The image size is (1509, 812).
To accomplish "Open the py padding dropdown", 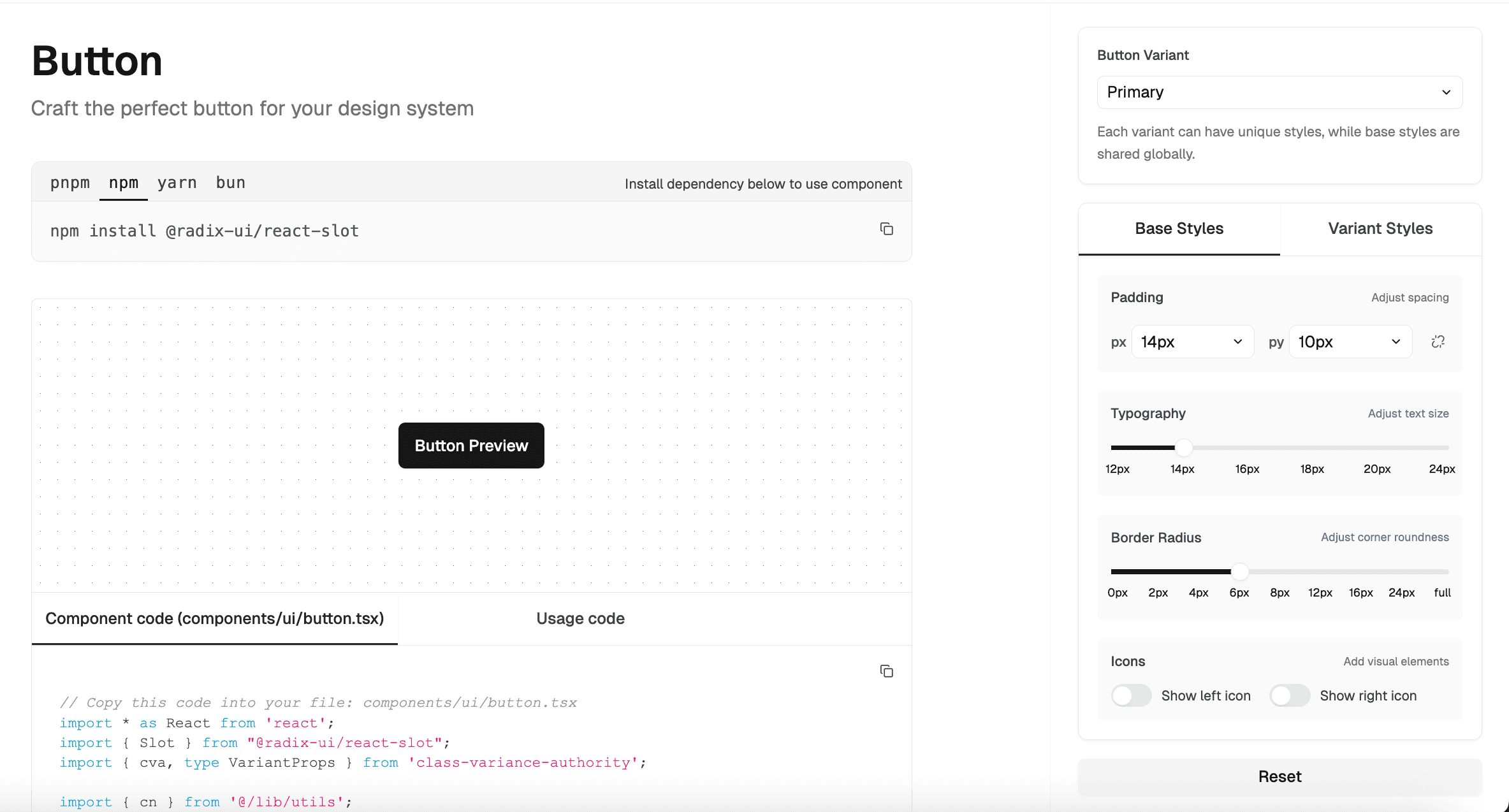I will point(1350,342).
